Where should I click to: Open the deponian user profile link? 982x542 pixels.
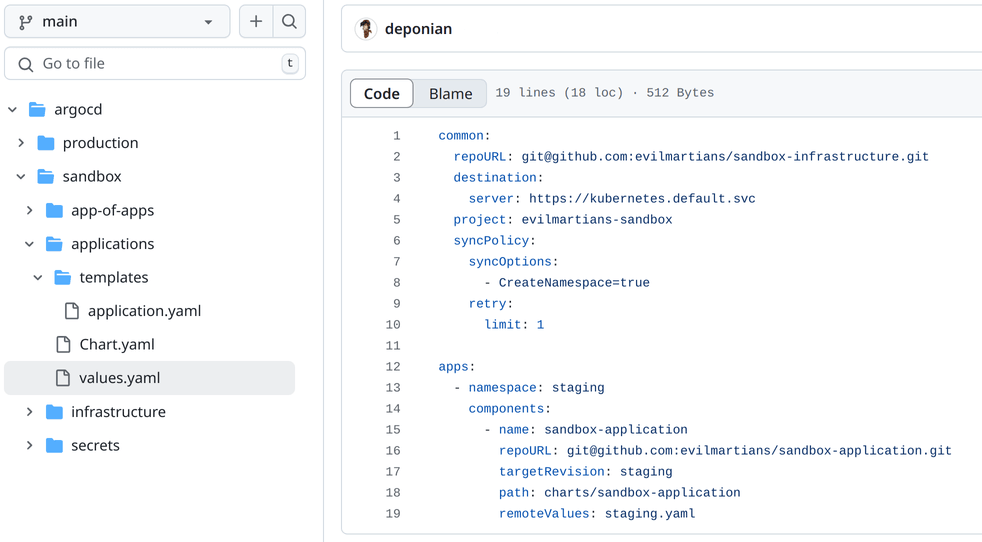418,29
